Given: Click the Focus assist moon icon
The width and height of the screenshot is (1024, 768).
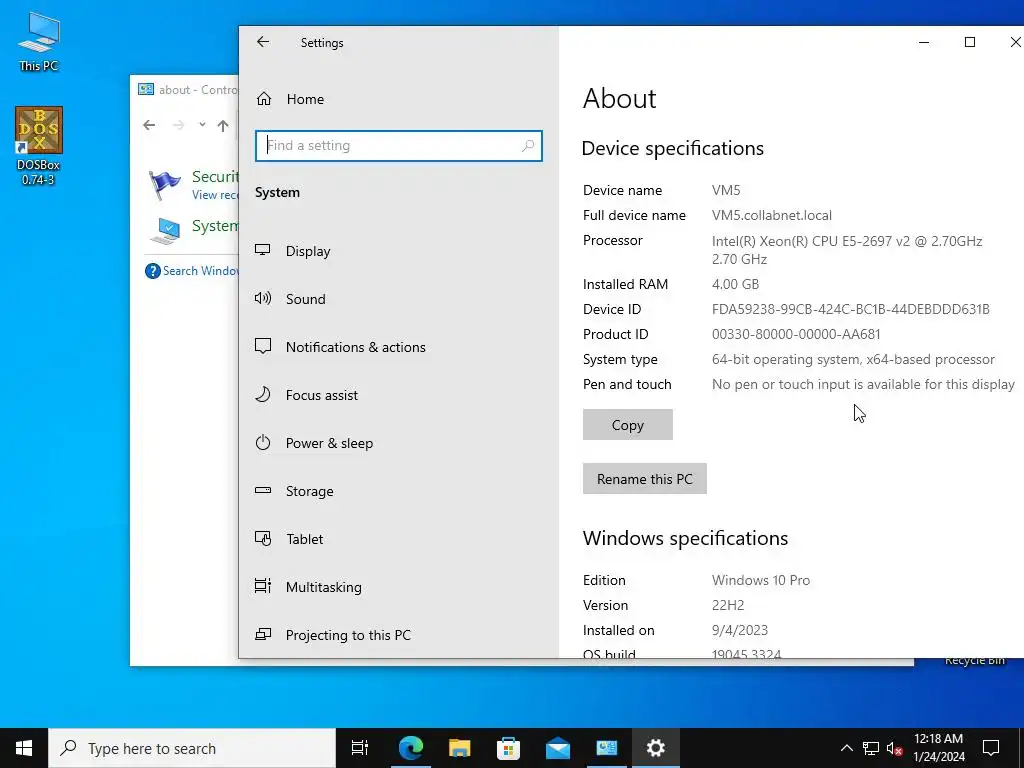Looking at the screenshot, I should point(263,394).
